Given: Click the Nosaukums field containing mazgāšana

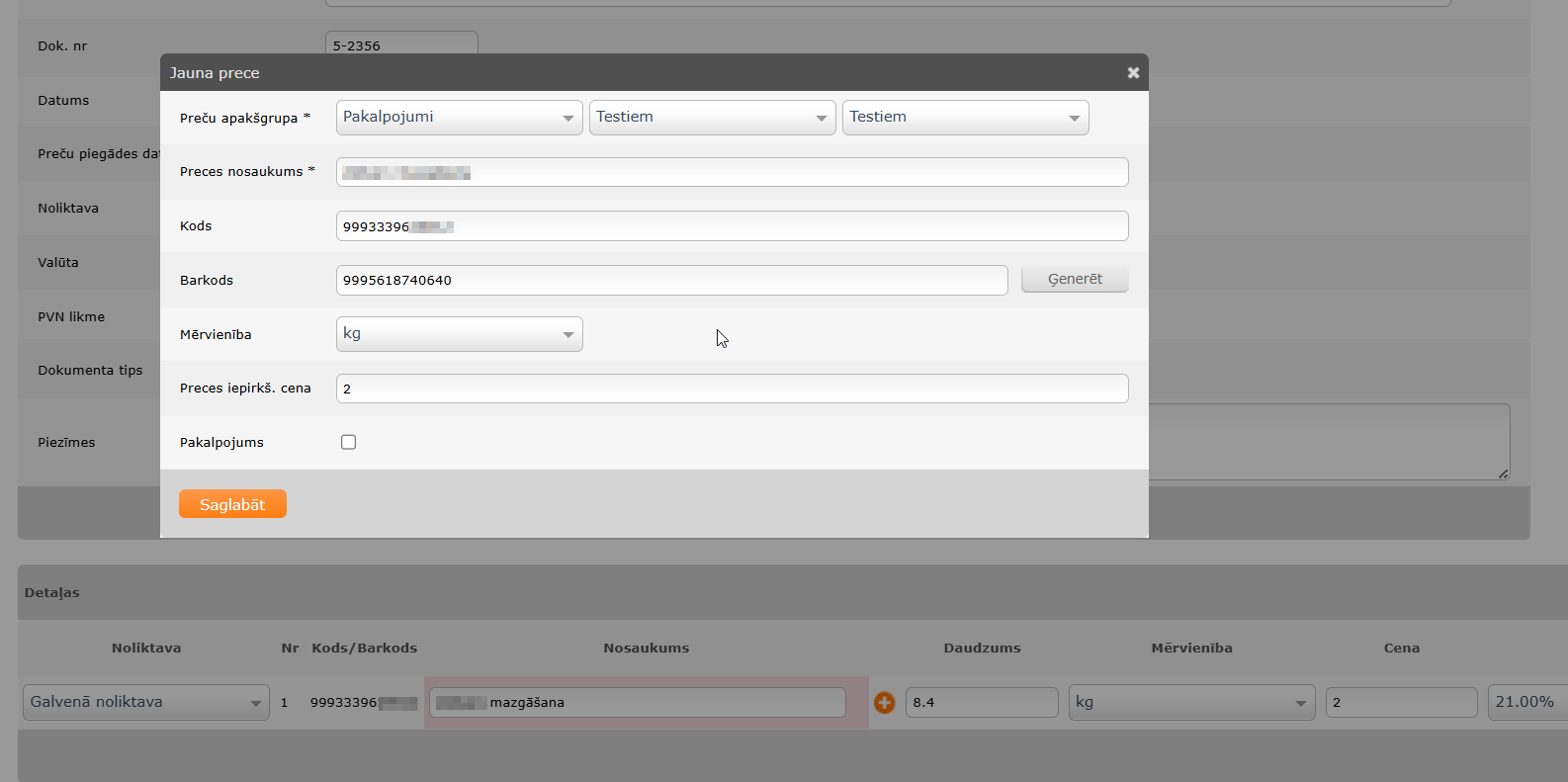Looking at the screenshot, I should pyautogui.click(x=638, y=703).
